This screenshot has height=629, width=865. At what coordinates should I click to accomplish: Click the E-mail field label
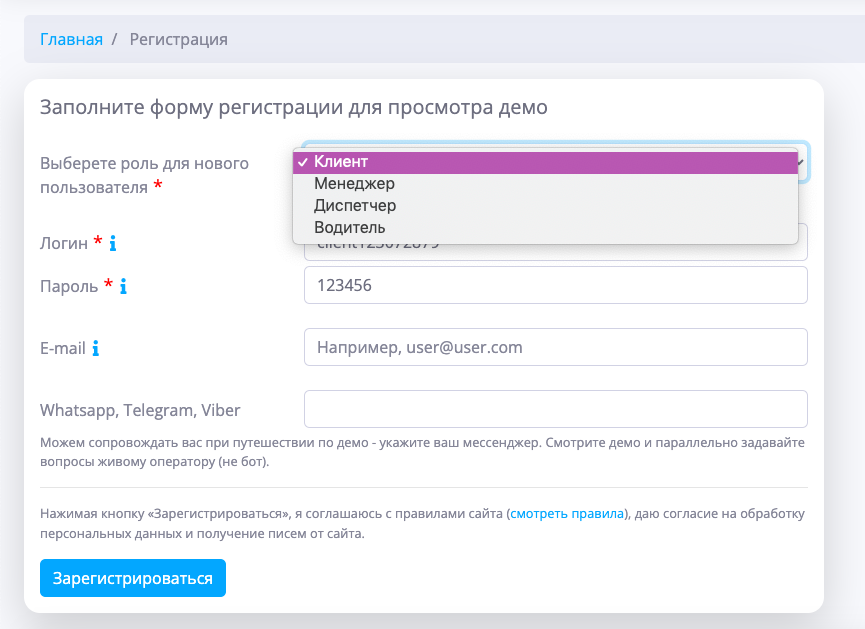point(63,349)
